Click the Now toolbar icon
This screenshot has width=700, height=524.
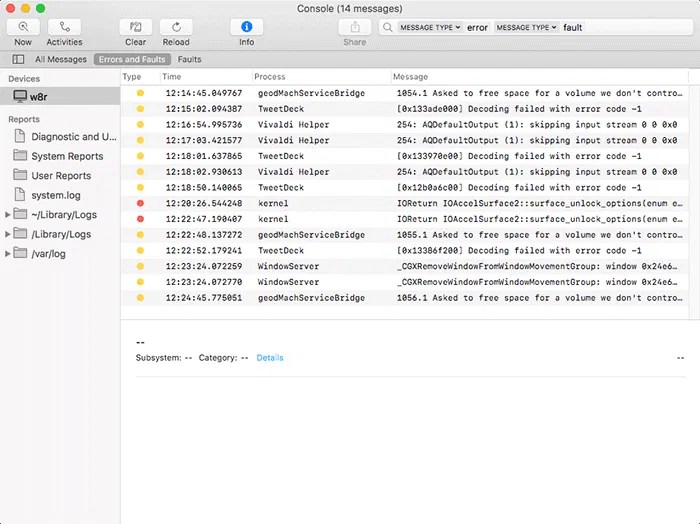[x=23, y=27]
